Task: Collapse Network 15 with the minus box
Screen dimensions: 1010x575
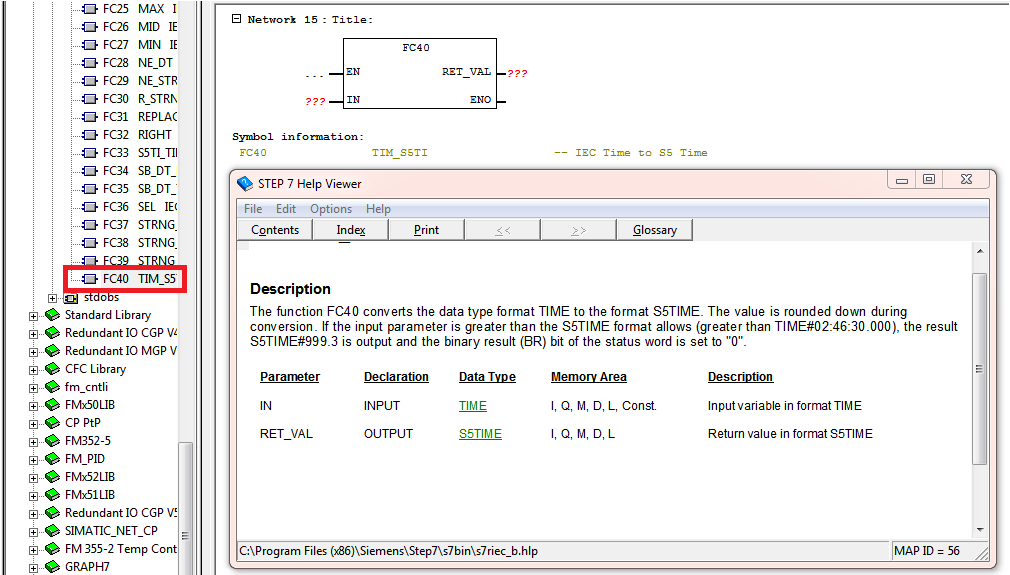Action: pos(236,19)
